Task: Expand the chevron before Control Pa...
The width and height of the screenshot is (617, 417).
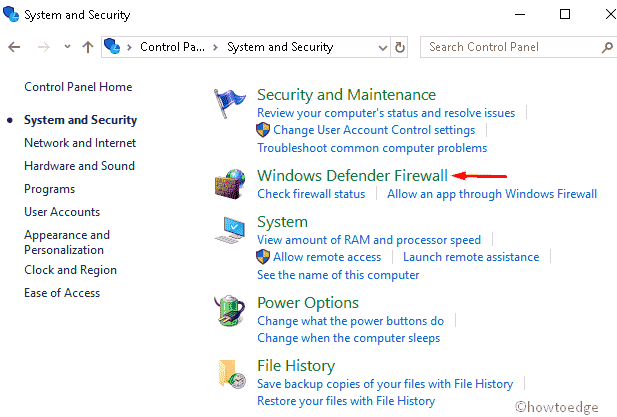Action: pos(129,48)
